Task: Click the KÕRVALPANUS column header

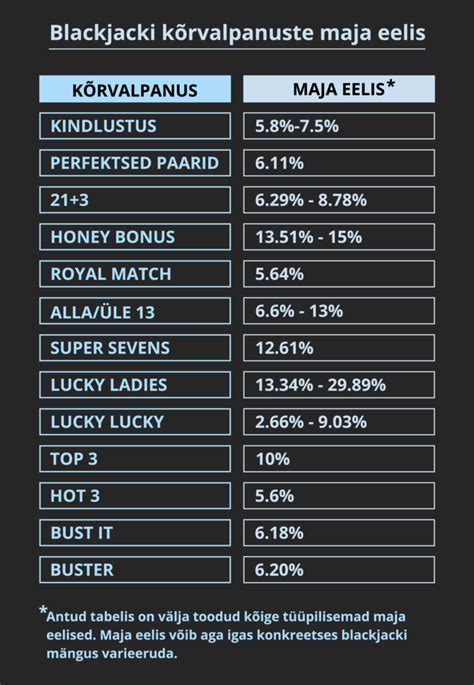Action: point(135,89)
